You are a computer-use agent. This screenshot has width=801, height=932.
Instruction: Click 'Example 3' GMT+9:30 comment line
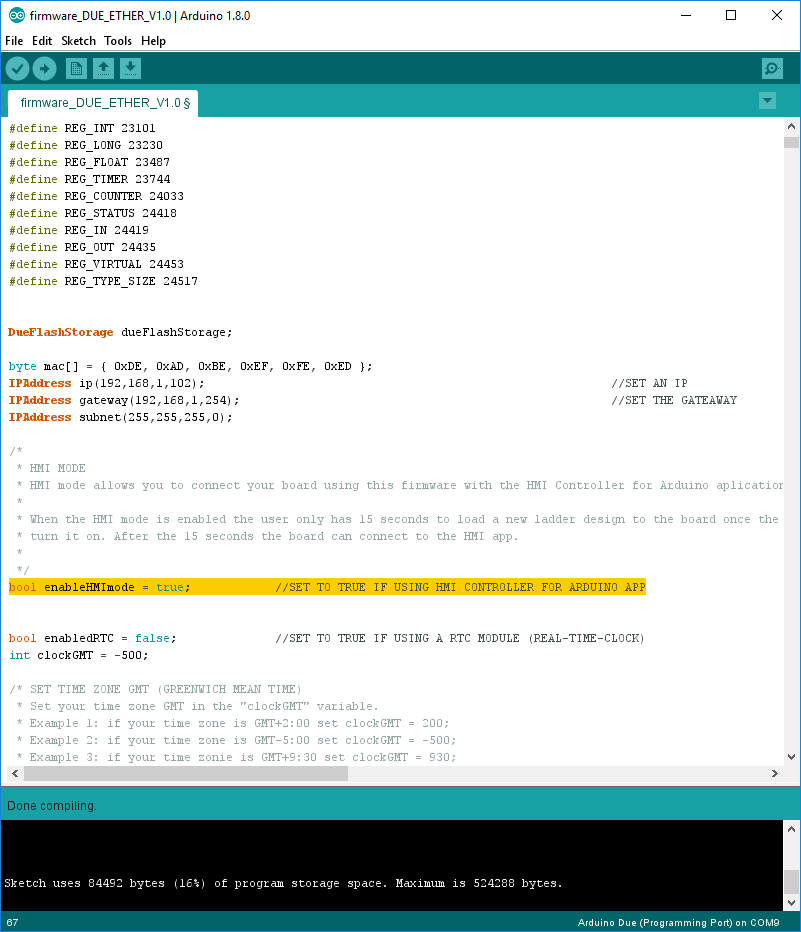point(236,757)
